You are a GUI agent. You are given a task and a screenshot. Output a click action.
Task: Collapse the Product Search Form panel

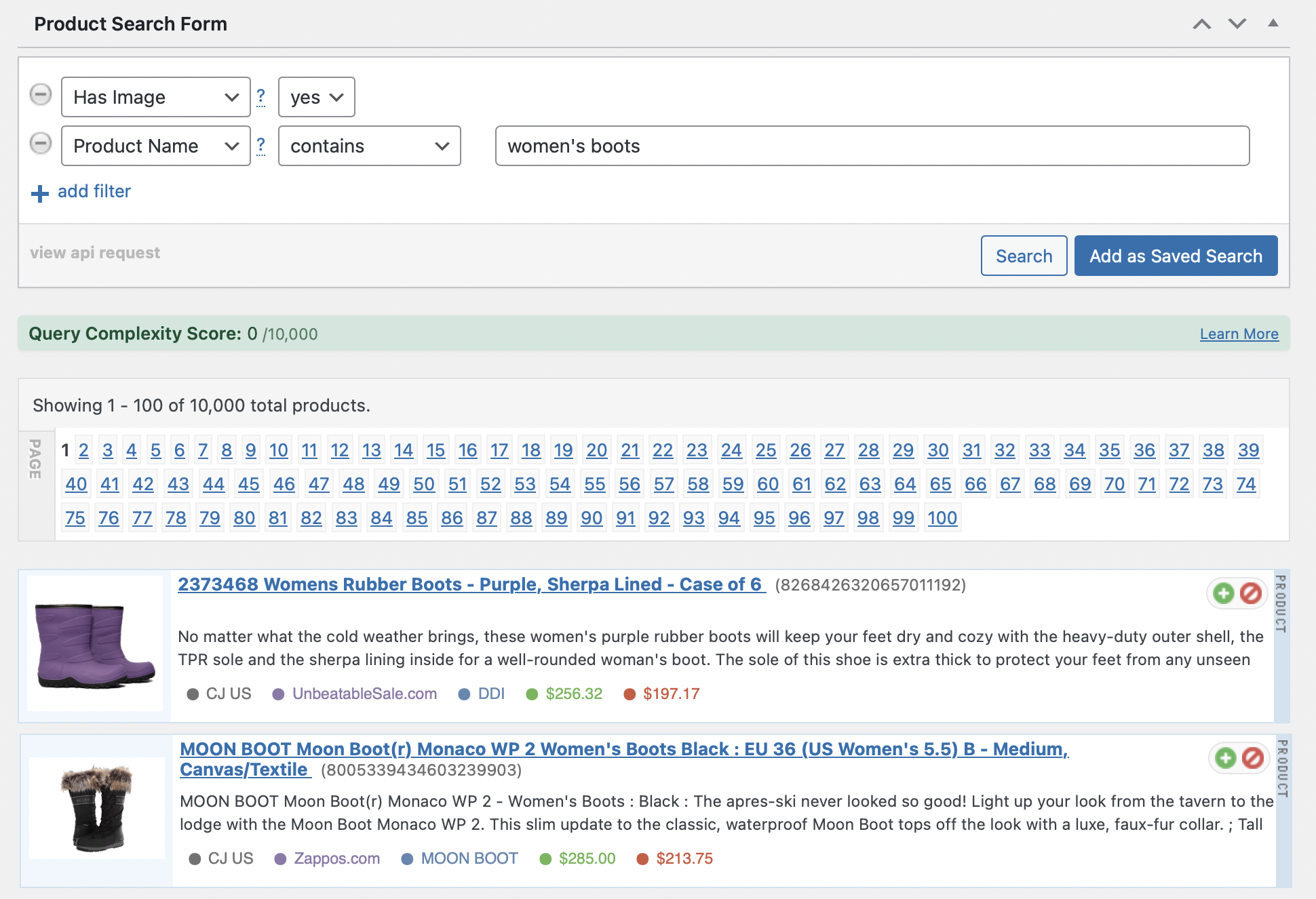(1273, 23)
